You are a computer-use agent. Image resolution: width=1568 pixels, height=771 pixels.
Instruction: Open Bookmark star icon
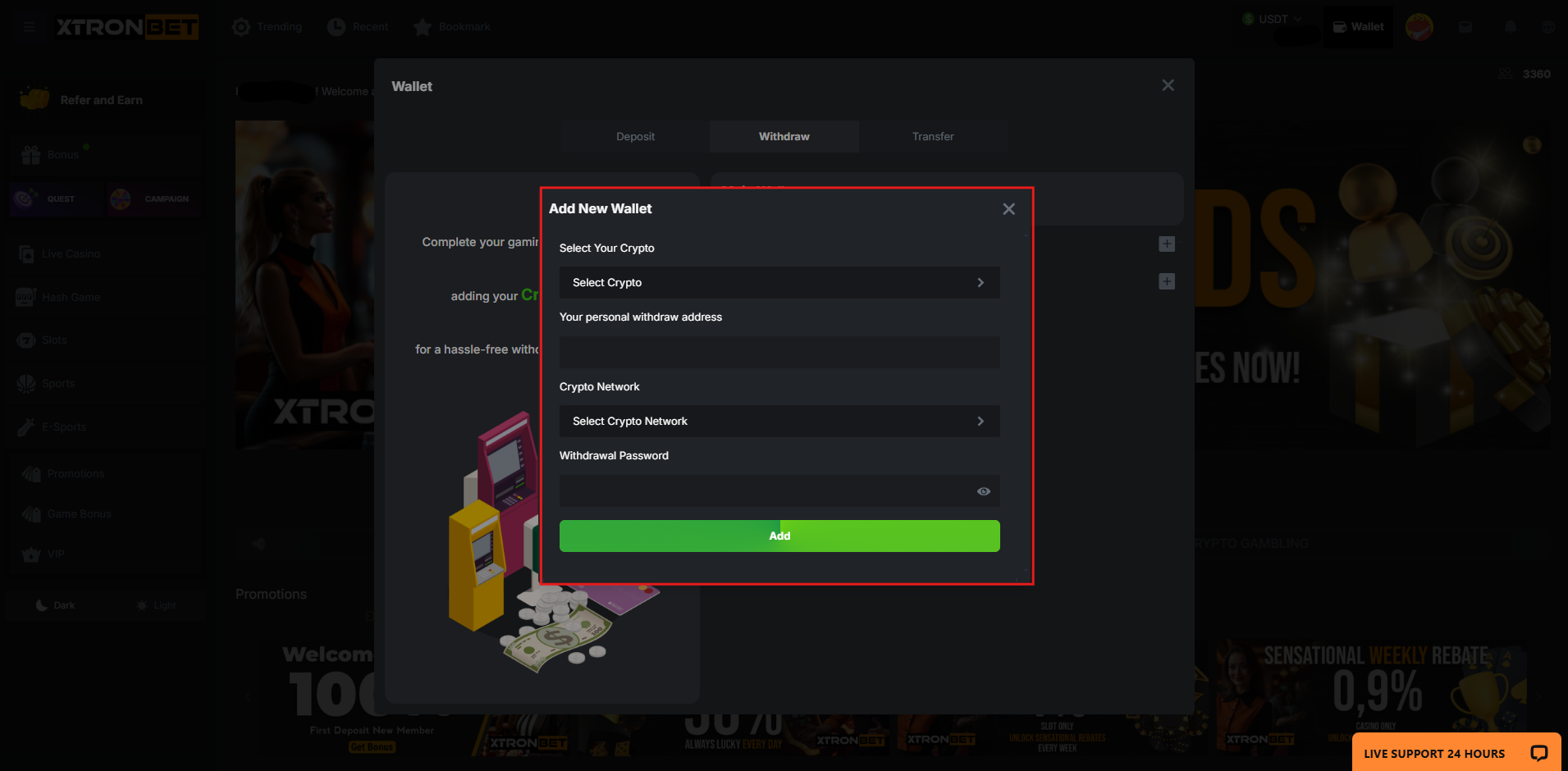(423, 27)
